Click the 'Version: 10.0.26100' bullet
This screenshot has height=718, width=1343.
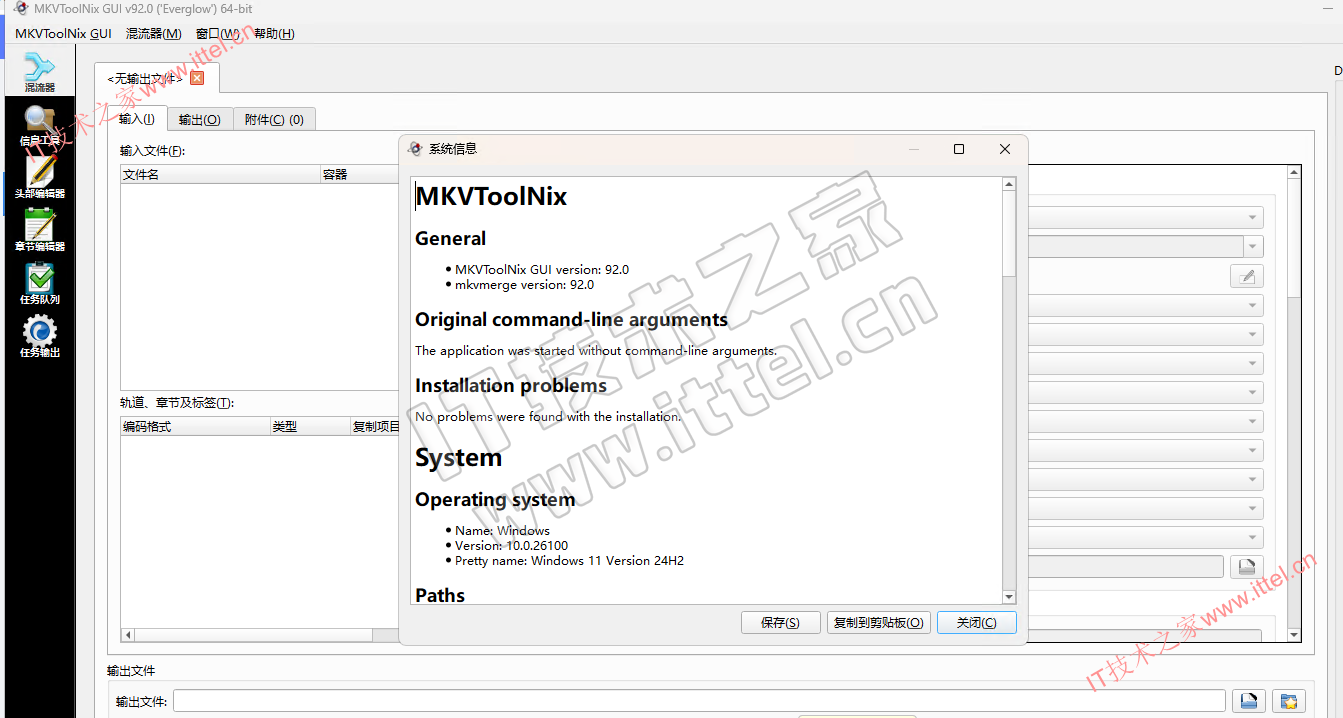pyautogui.click(x=511, y=546)
